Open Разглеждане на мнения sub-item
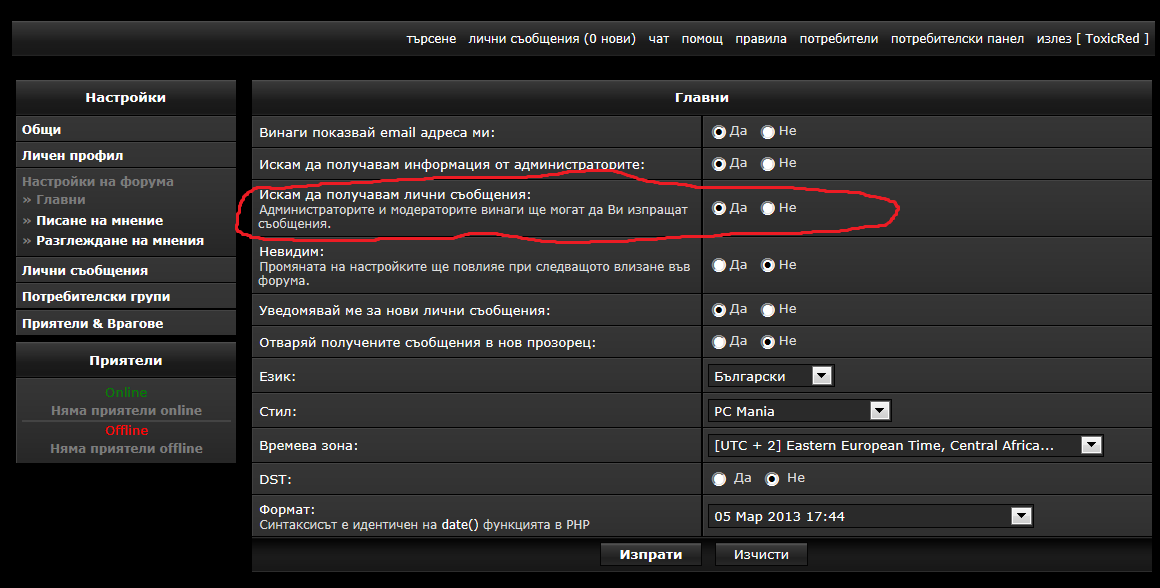 tap(120, 240)
